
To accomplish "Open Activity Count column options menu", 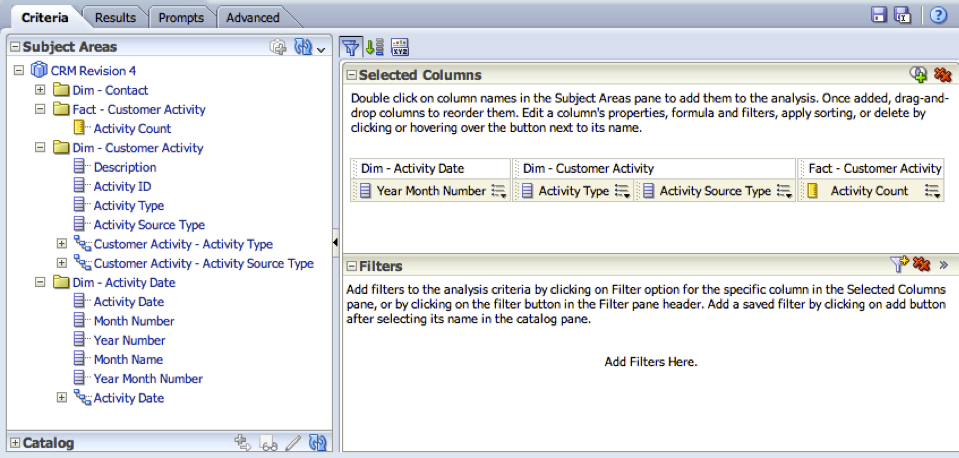I will point(932,191).
